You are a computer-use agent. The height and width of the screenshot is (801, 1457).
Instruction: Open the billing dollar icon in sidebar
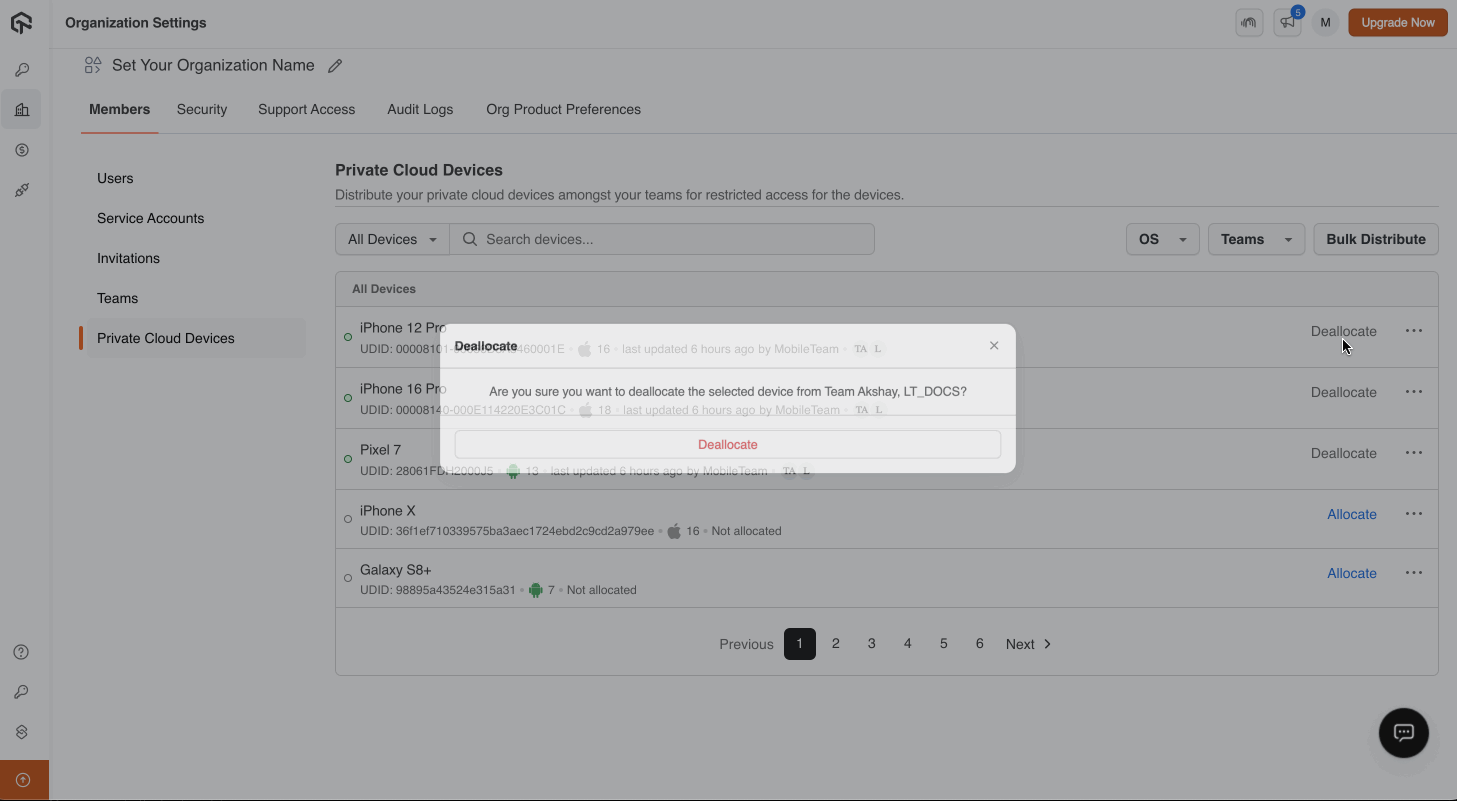click(x=21, y=150)
